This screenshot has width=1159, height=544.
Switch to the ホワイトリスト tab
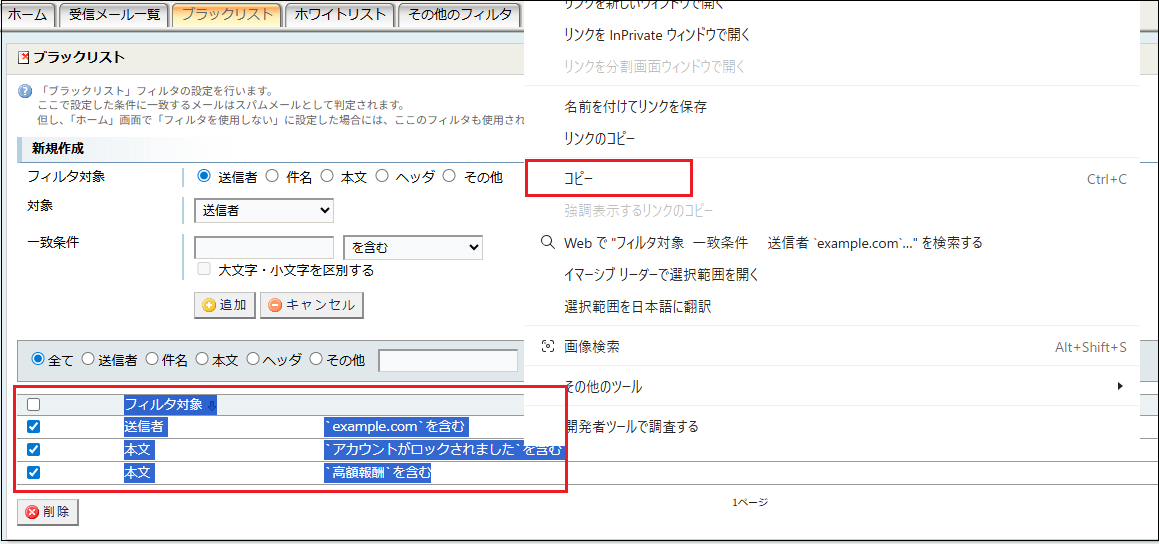340,14
